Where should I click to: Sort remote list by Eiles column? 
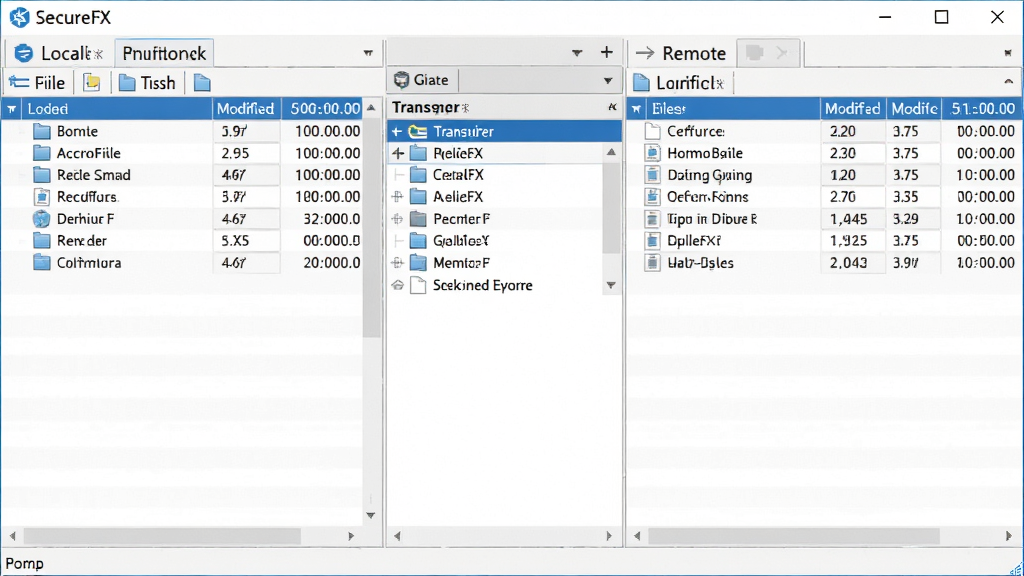(x=733, y=109)
